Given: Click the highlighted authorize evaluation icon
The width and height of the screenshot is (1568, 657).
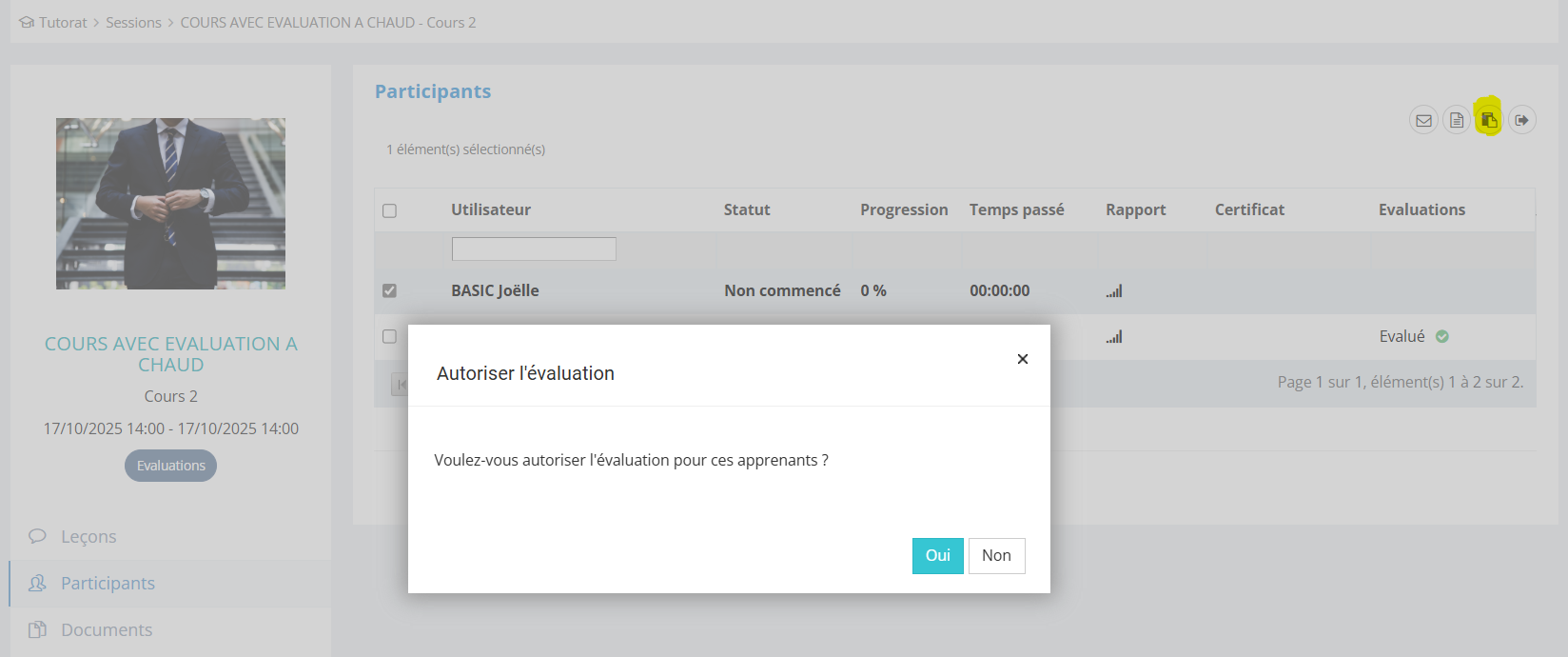Looking at the screenshot, I should click(1489, 120).
